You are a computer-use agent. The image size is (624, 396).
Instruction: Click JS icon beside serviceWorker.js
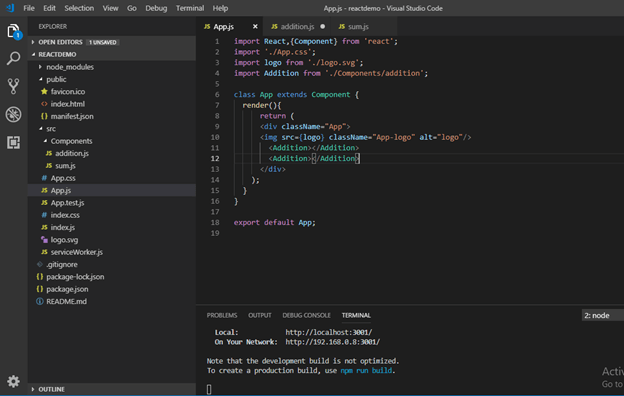pyautogui.click(x=44, y=252)
